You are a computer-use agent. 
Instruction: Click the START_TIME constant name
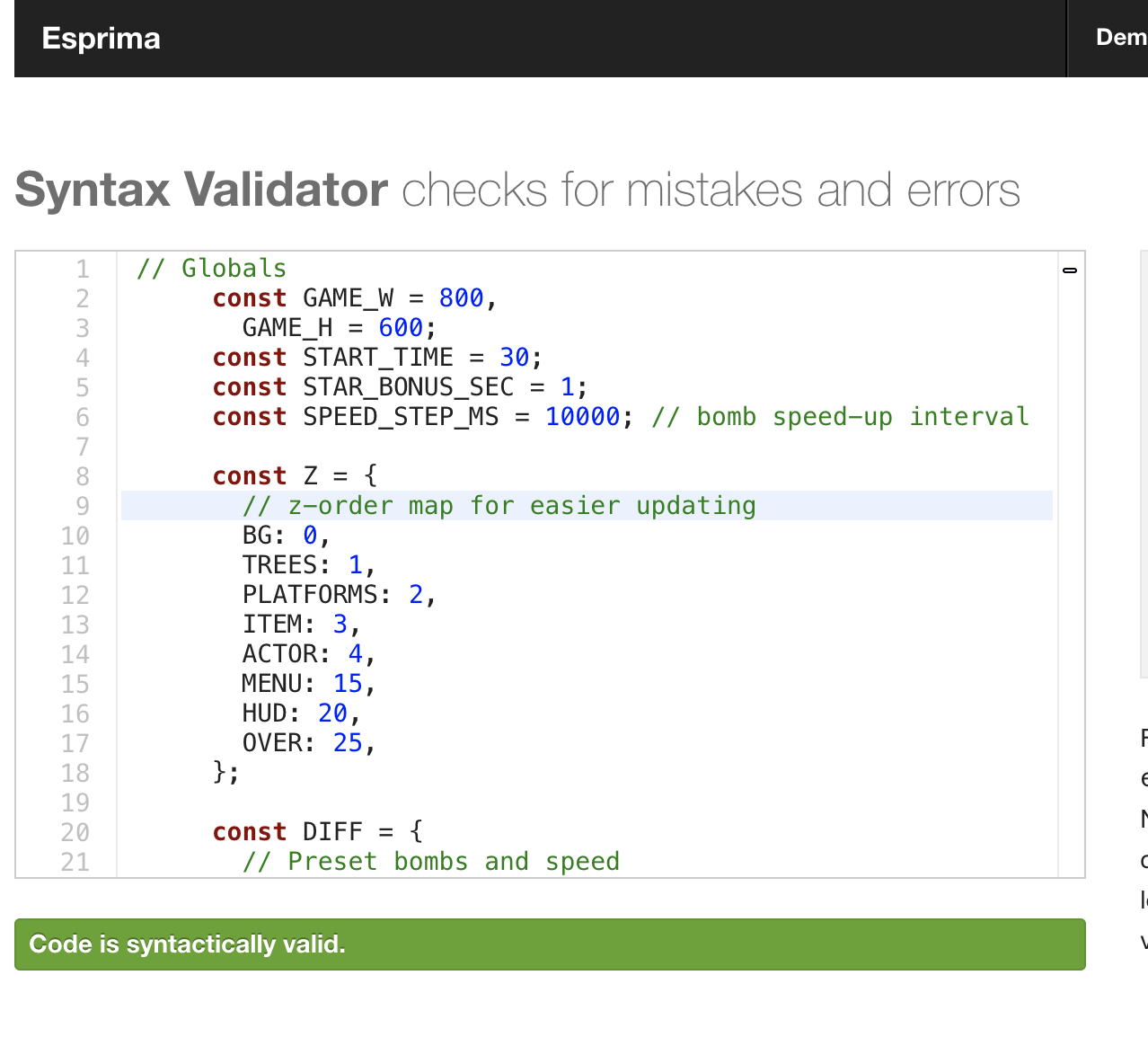coord(377,358)
